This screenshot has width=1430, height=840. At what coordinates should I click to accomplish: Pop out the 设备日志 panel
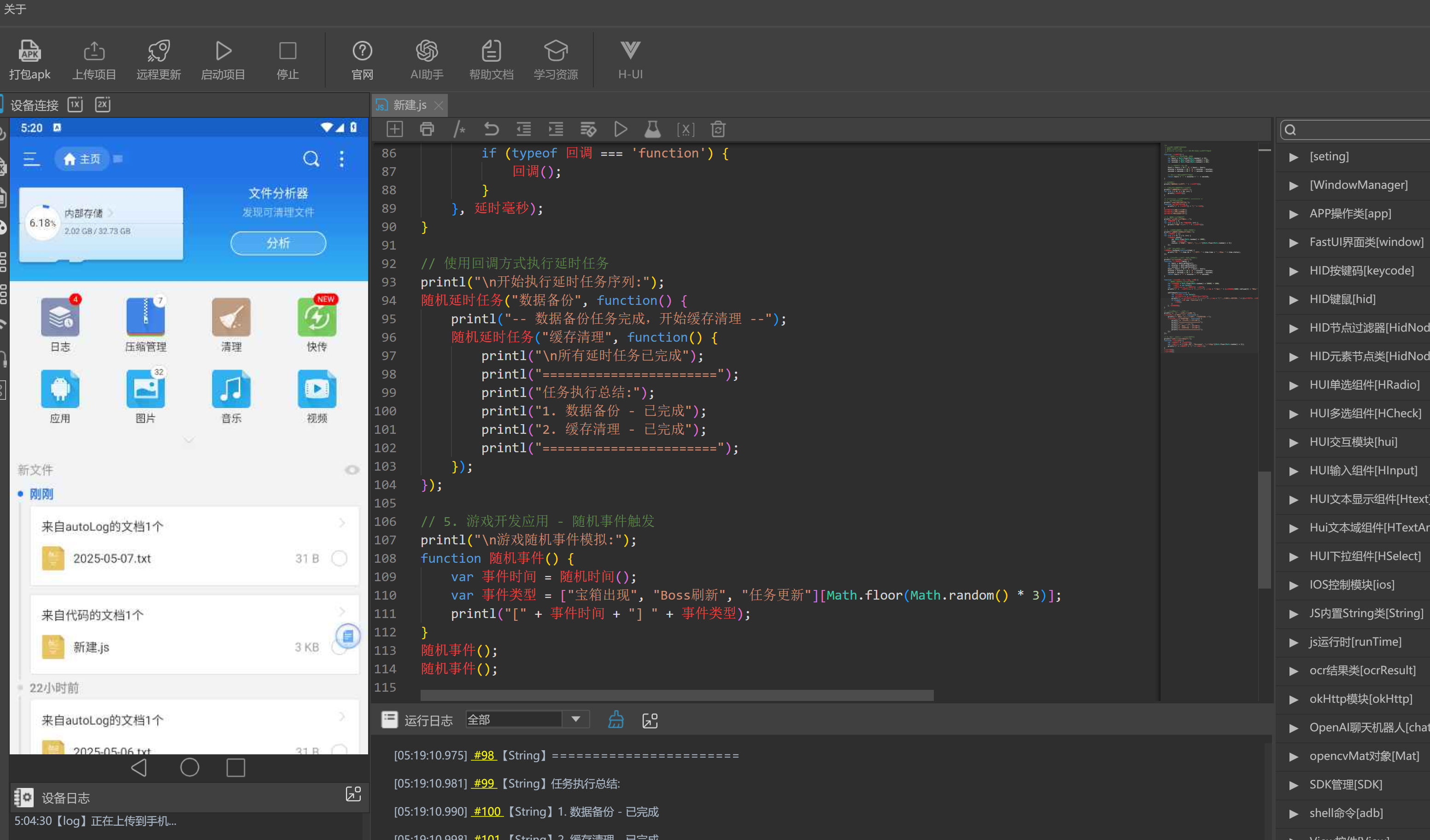coord(353,793)
